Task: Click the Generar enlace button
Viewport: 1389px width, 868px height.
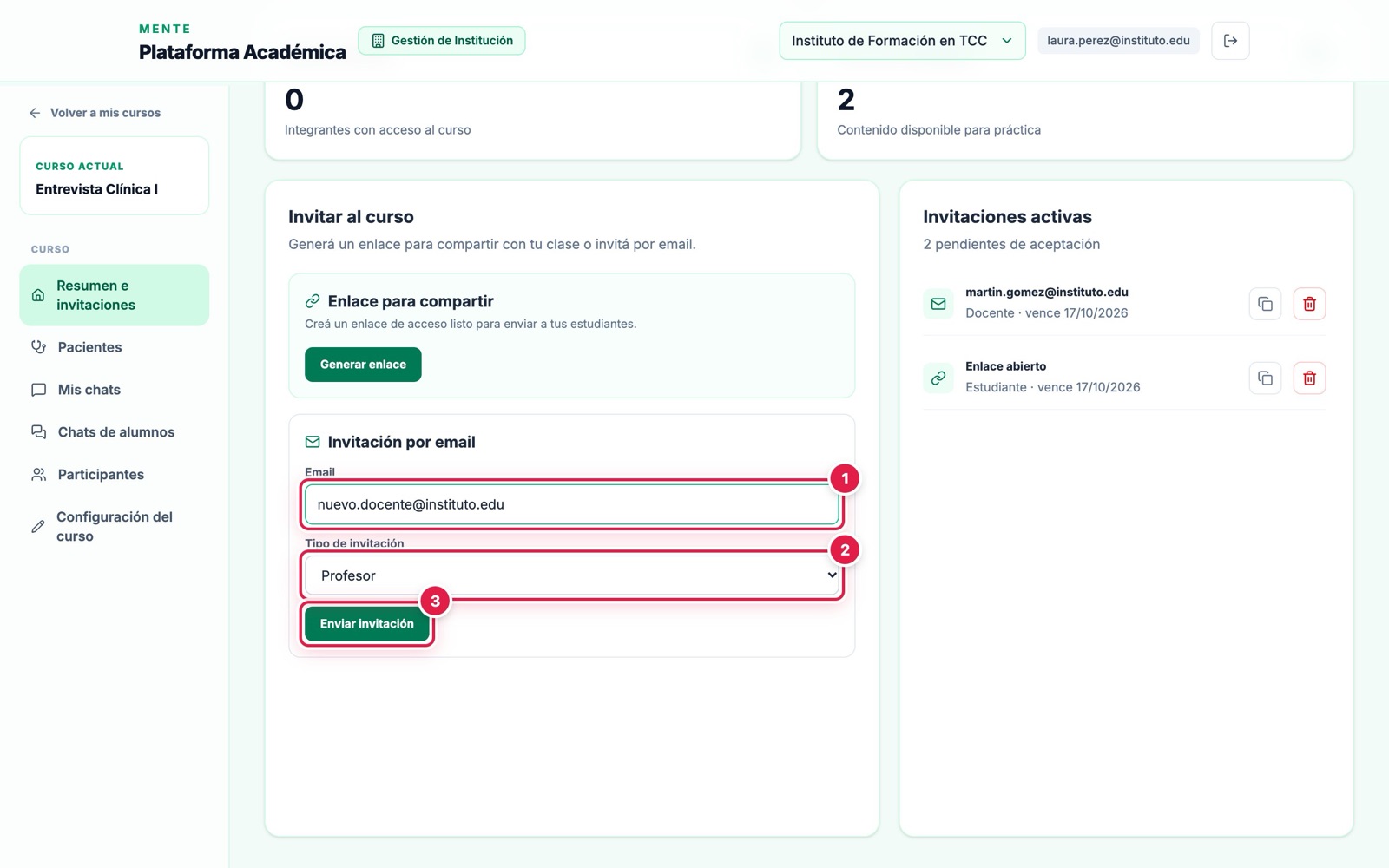Action: (363, 365)
